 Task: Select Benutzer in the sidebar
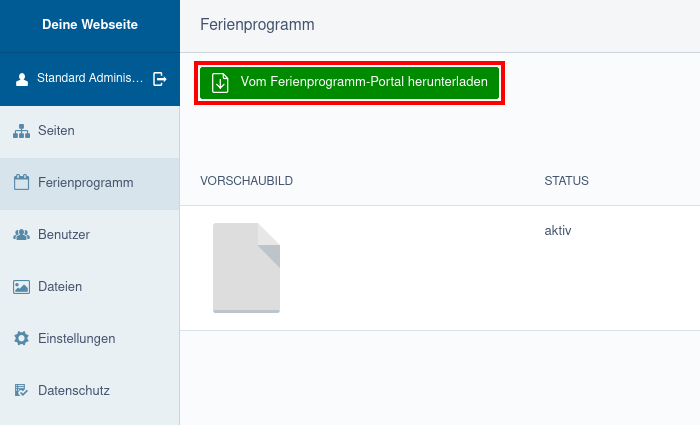[x=90, y=234]
